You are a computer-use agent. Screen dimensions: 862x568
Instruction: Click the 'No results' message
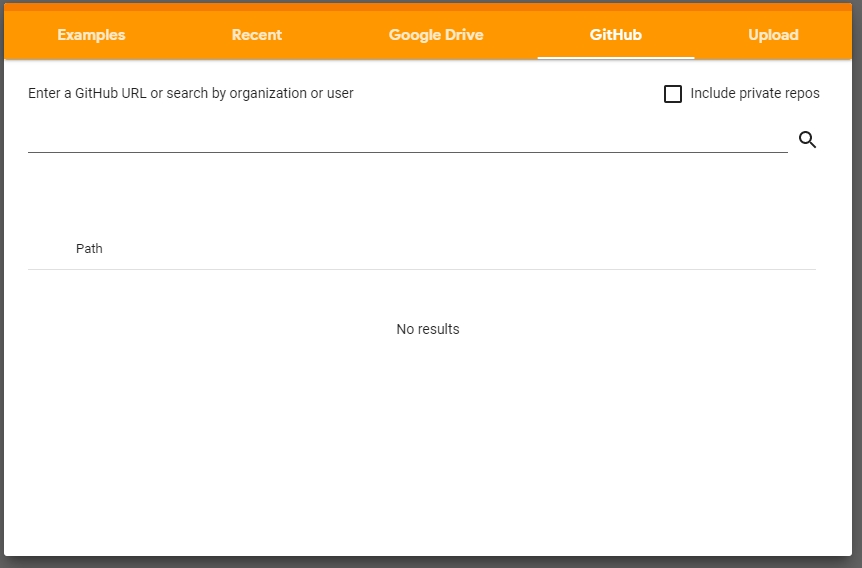428,330
